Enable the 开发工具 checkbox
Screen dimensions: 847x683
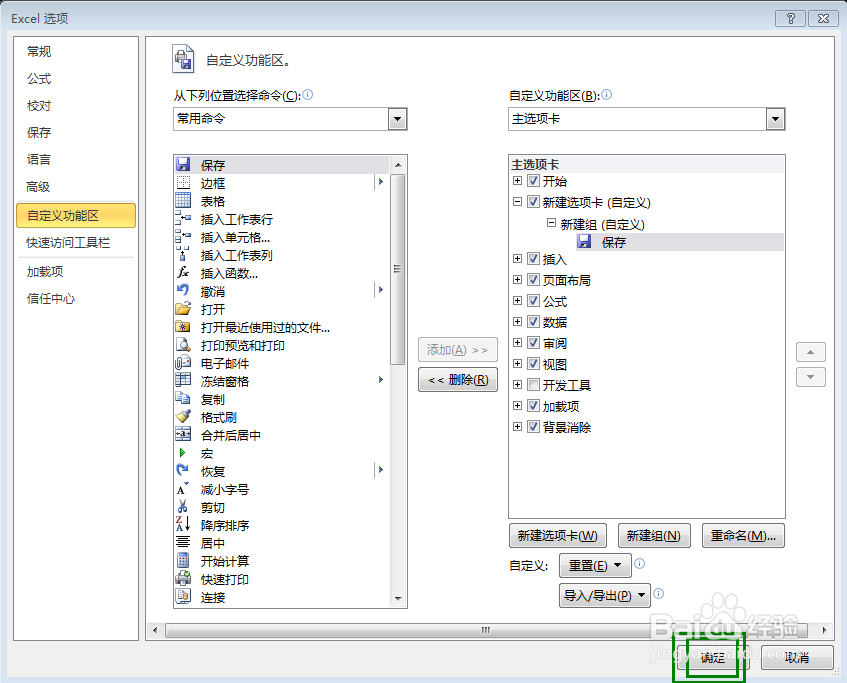pos(533,385)
